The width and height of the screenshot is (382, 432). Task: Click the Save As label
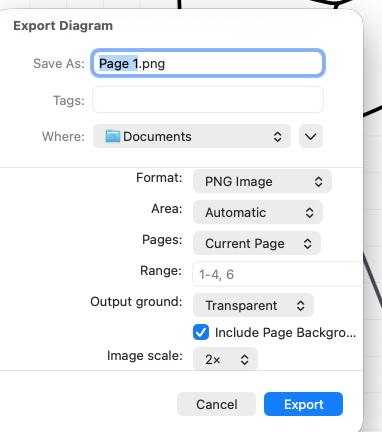[59, 63]
